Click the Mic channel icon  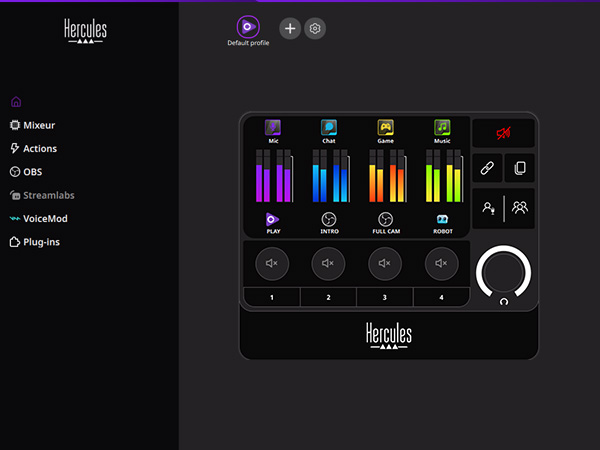pyautogui.click(x=272, y=128)
